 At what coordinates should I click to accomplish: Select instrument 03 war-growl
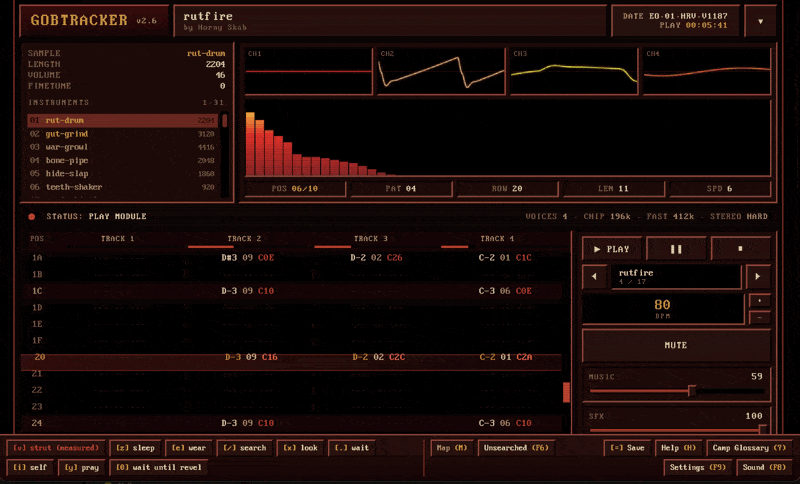(122, 147)
